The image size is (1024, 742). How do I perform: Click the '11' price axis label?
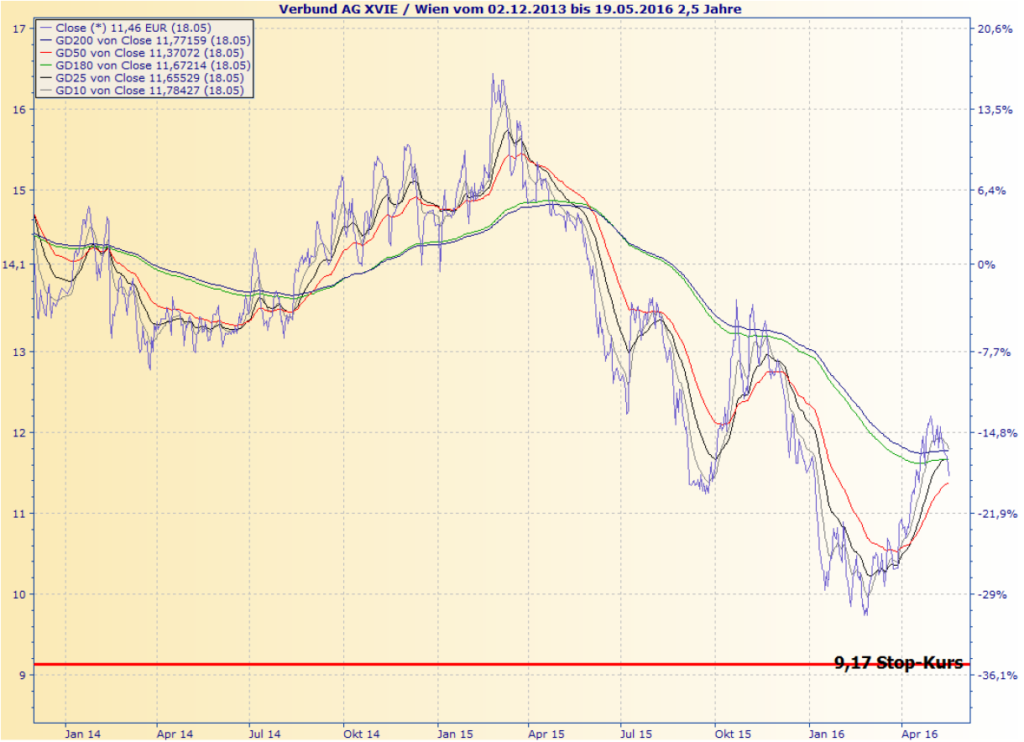pos(19,514)
